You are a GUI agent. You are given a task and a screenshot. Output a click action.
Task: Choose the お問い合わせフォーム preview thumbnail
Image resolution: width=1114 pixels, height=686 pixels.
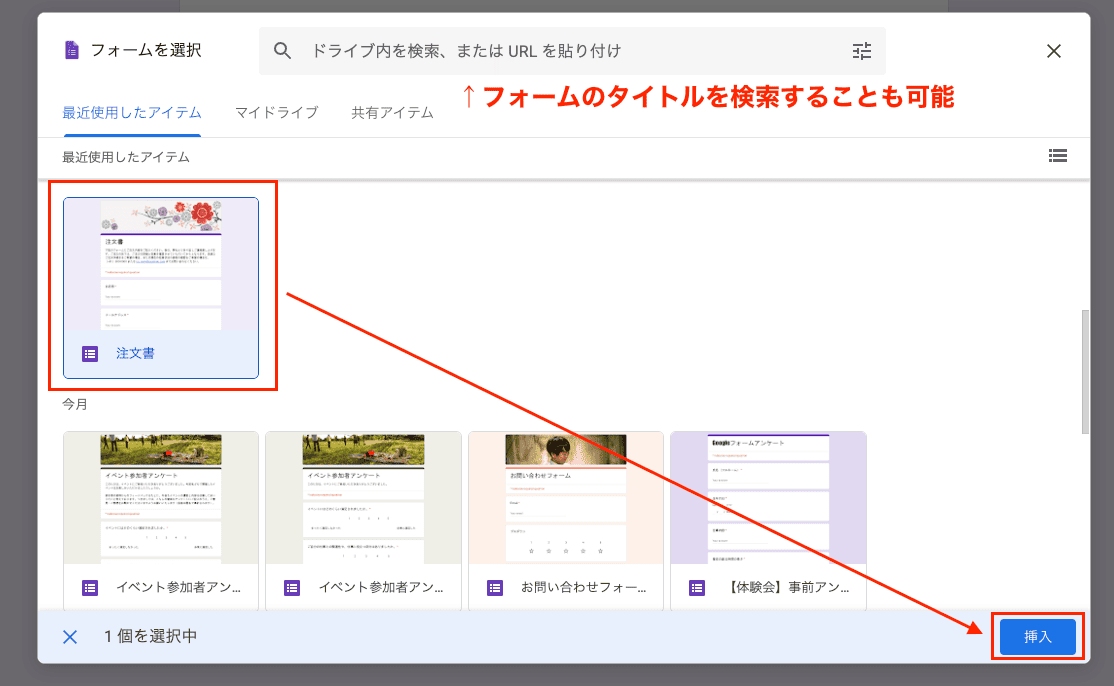[566, 498]
